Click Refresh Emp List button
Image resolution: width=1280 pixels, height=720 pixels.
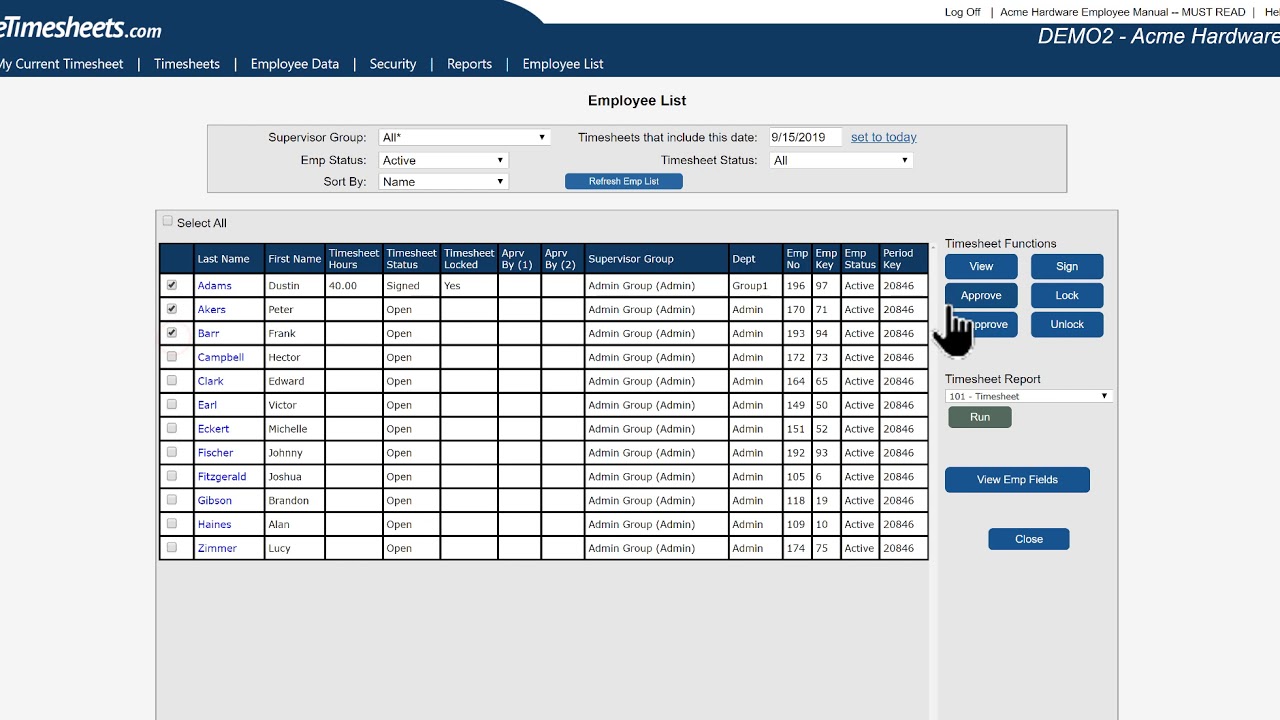click(624, 181)
